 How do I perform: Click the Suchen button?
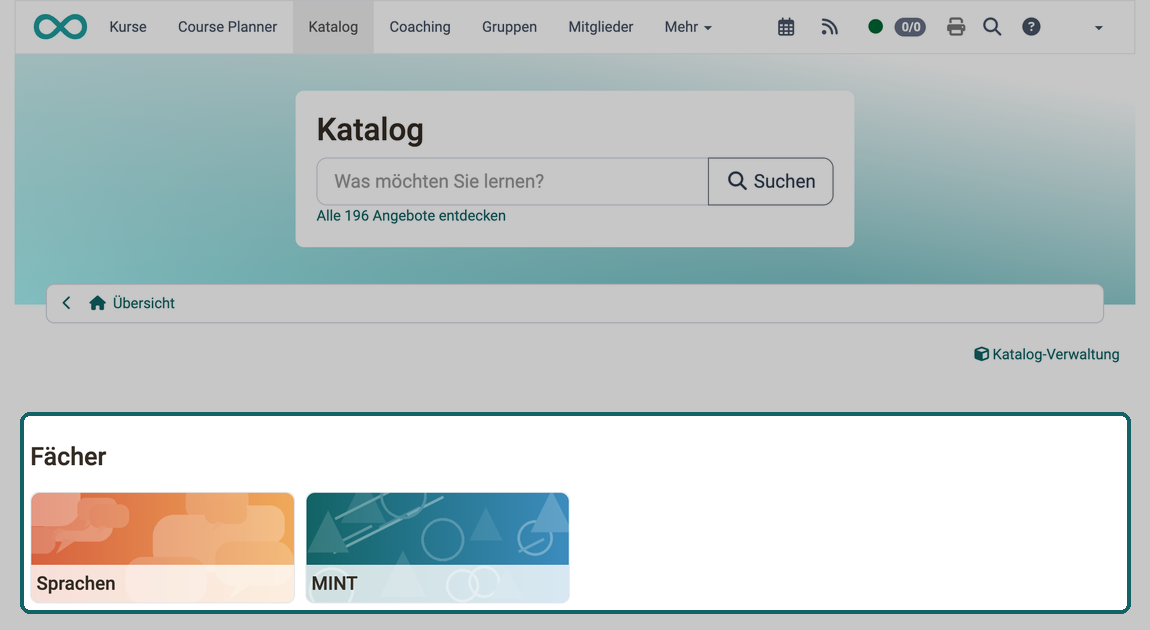(x=771, y=181)
